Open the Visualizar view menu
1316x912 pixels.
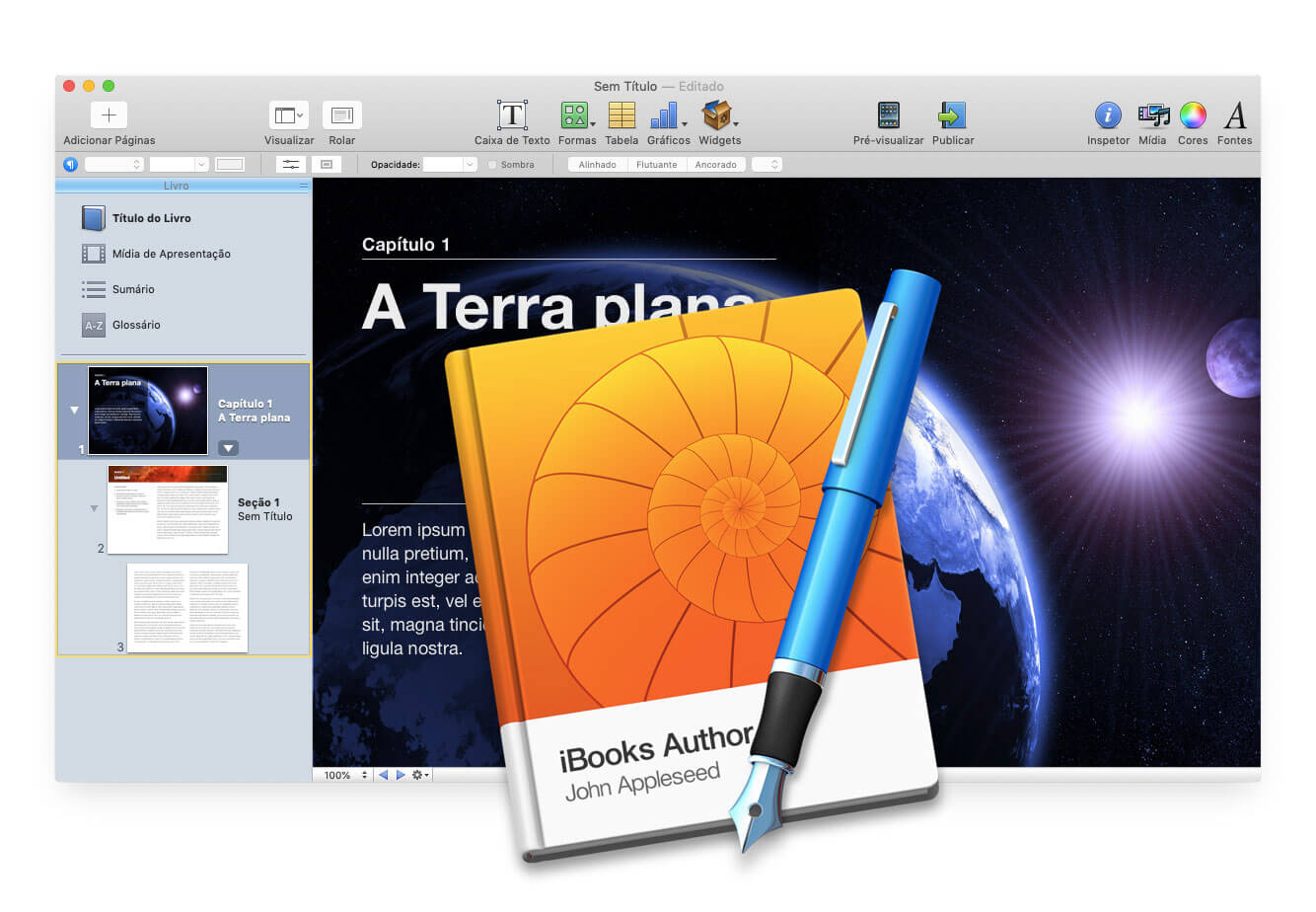click(x=289, y=115)
